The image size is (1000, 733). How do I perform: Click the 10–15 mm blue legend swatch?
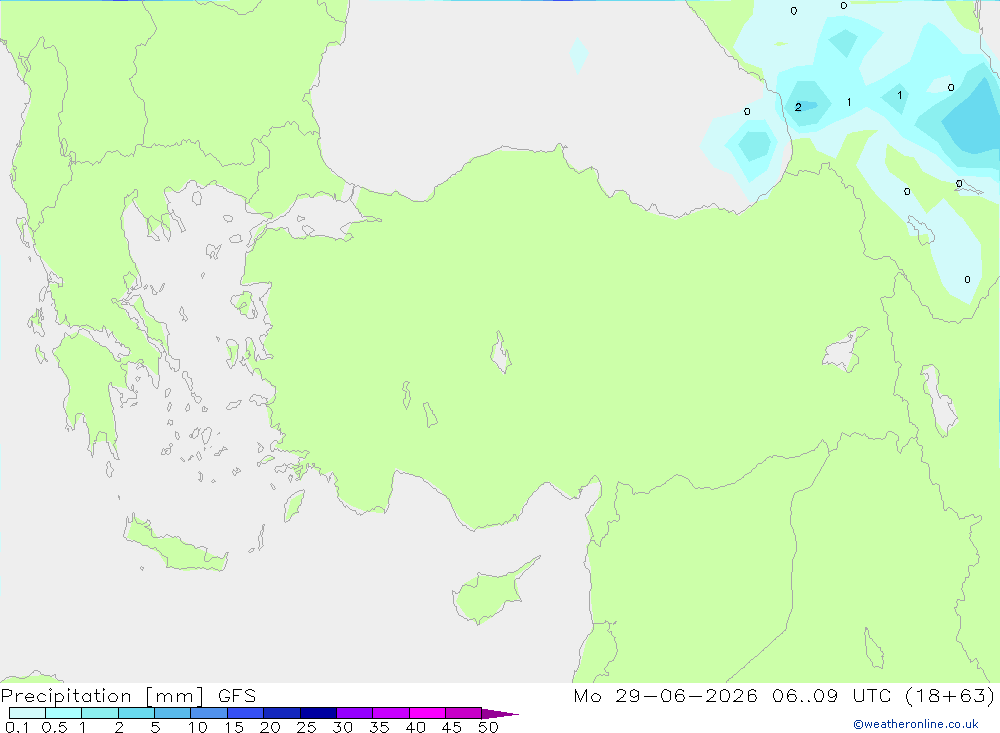click(x=209, y=713)
